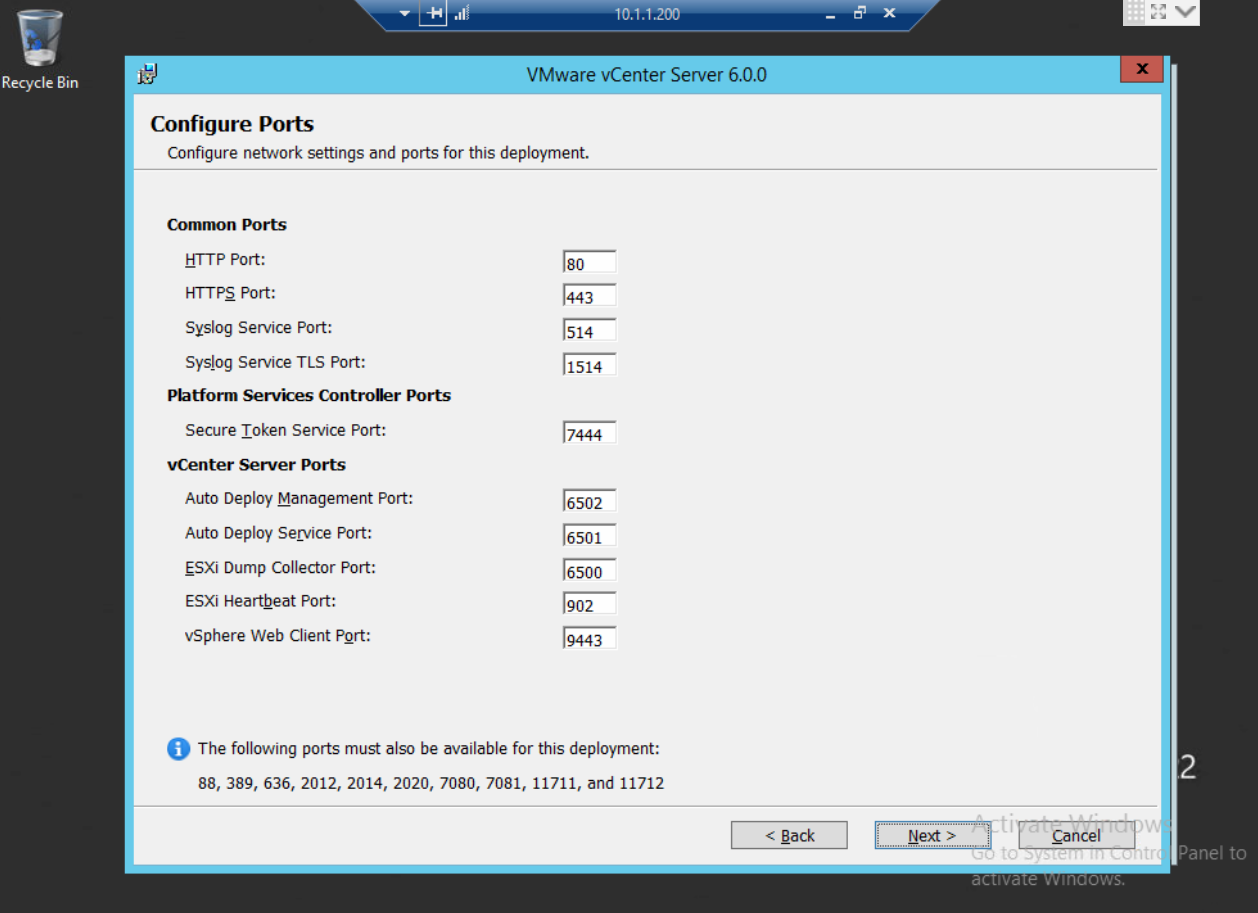This screenshot has height=913, width=1258.
Task: Click "The following ports must also be available" notice
Action: click(429, 749)
